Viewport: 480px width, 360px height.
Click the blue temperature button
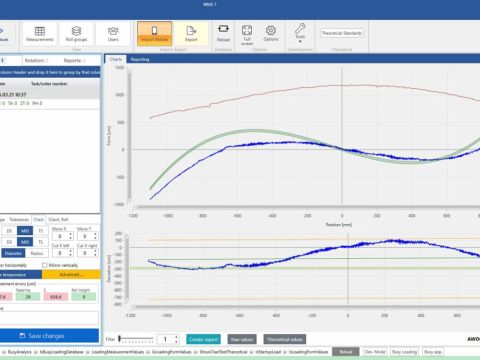21,275
